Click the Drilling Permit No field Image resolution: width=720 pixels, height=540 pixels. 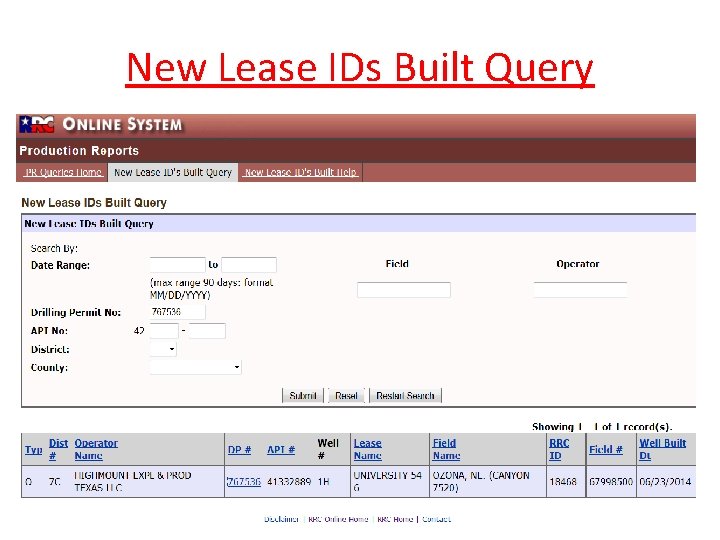177,312
